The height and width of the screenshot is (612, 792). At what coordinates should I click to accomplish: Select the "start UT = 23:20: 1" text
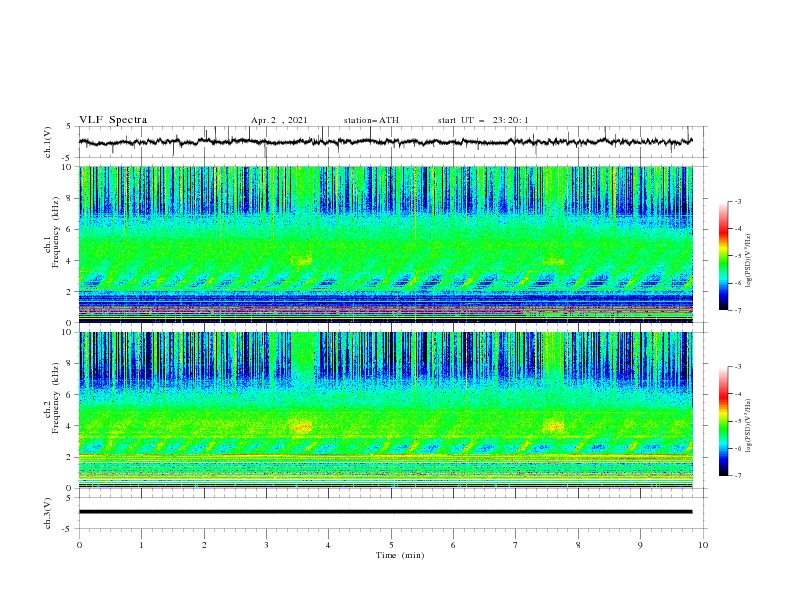coord(483,120)
